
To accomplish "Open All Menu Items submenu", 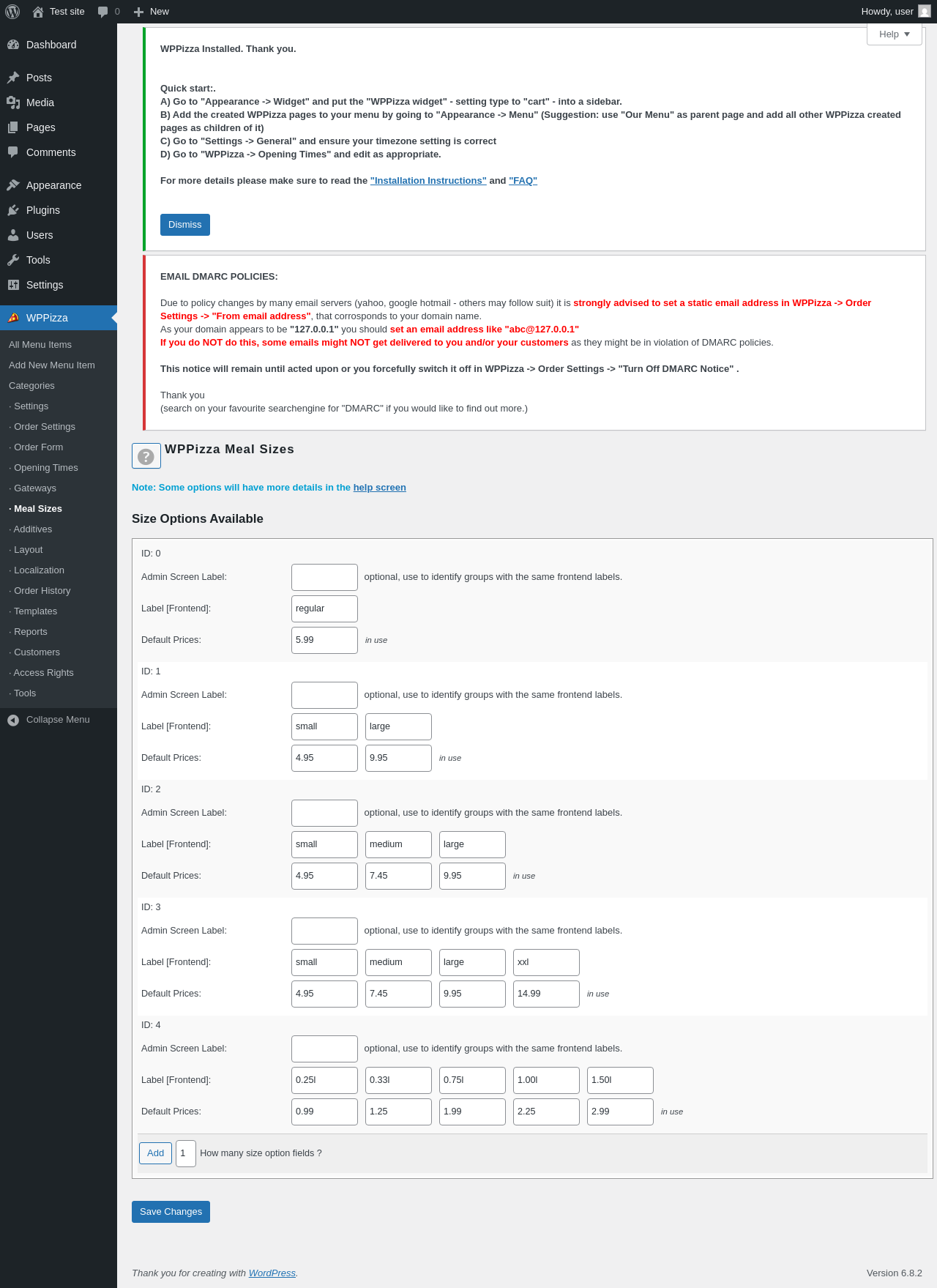I will 40,345.
